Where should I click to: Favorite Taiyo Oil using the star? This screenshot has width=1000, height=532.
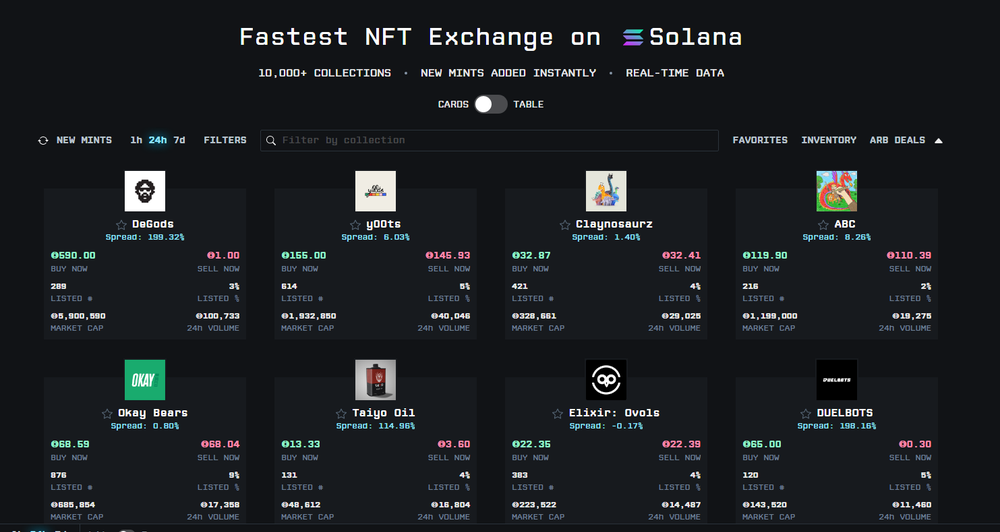click(x=341, y=413)
